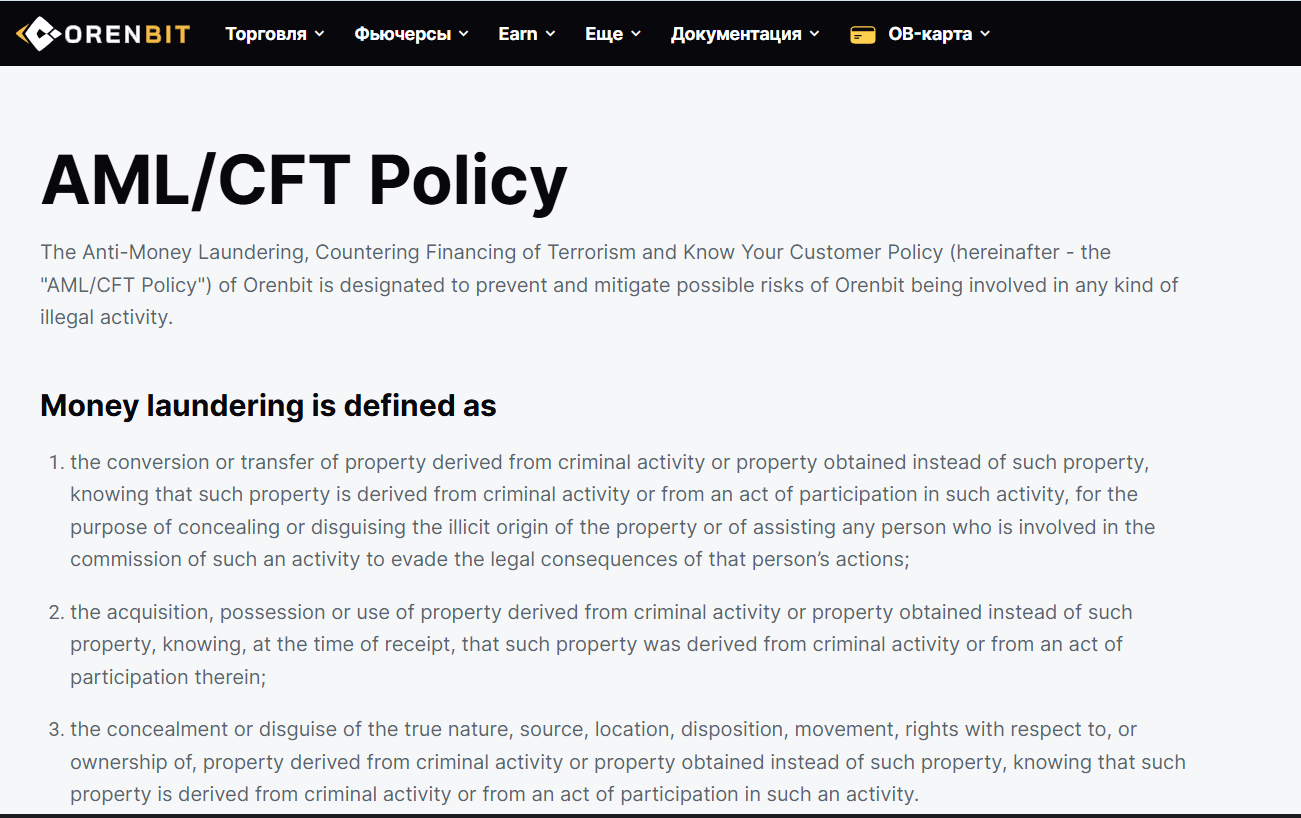Open the Документация menu
The image size is (1301, 818).
[745, 34]
